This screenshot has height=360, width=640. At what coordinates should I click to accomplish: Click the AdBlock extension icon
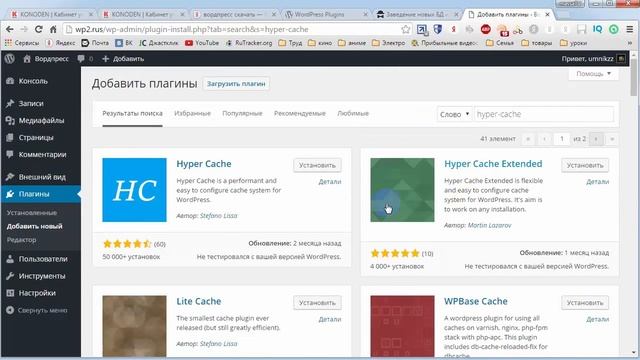coord(485,29)
